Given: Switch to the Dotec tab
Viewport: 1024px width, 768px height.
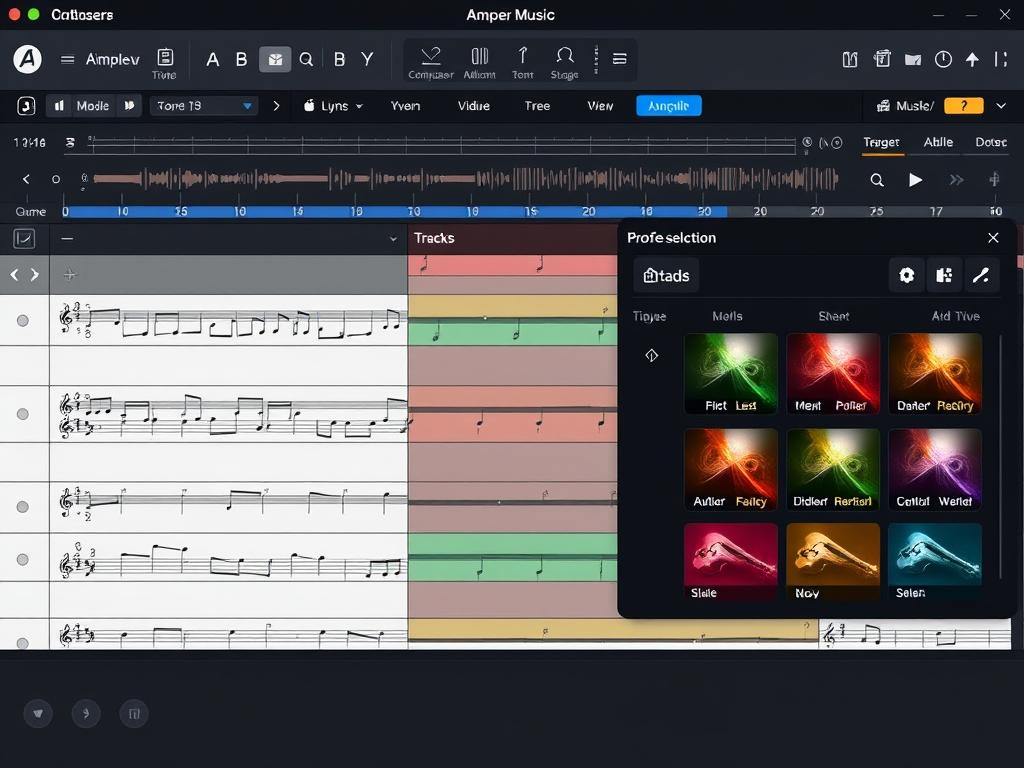Looking at the screenshot, I should (x=991, y=142).
